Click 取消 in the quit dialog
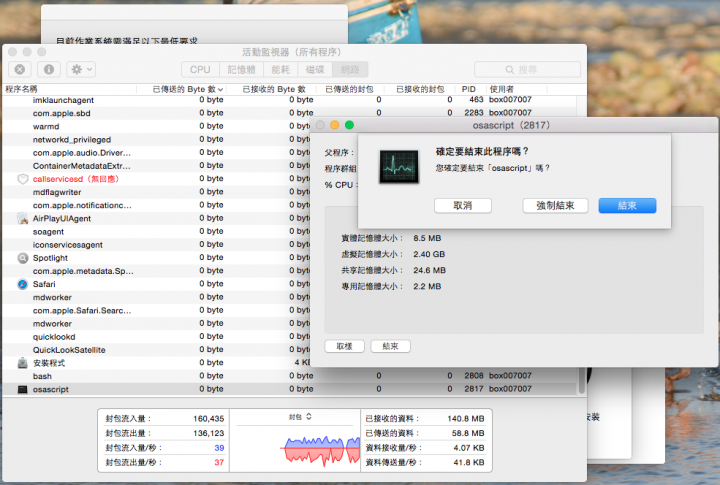The image size is (720, 485). pos(463,205)
